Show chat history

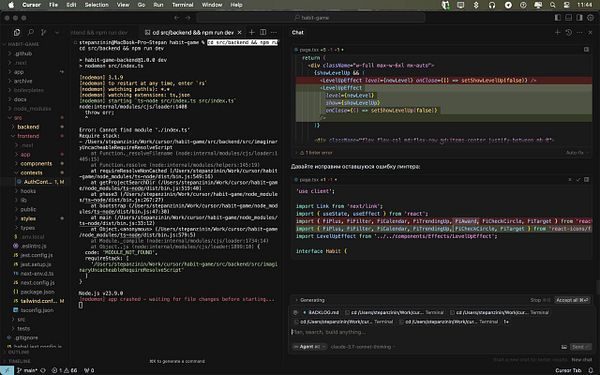click(x=569, y=33)
